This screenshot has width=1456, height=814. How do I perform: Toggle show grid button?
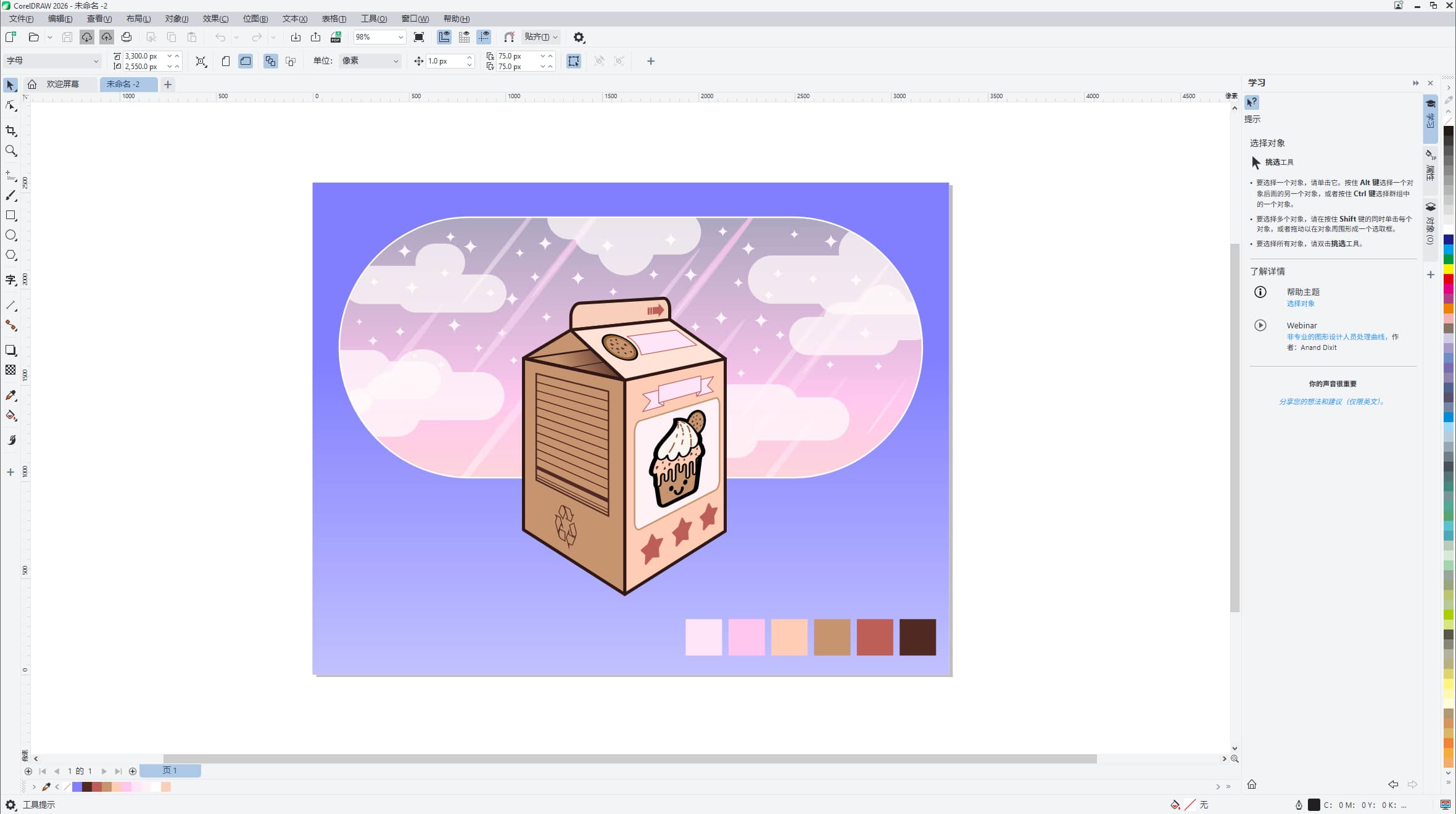pyautogui.click(x=464, y=37)
